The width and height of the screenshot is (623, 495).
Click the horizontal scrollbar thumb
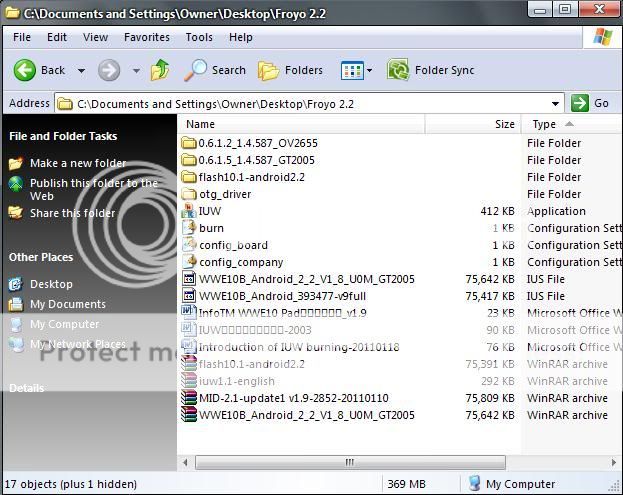pyautogui.click(x=350, y=462)
